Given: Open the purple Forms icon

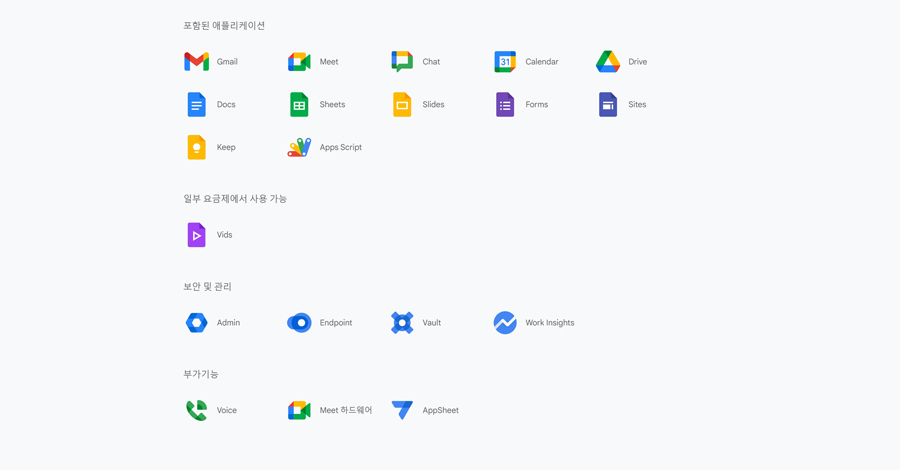Looking at the screenshot, I should click(x=505, y=104).
